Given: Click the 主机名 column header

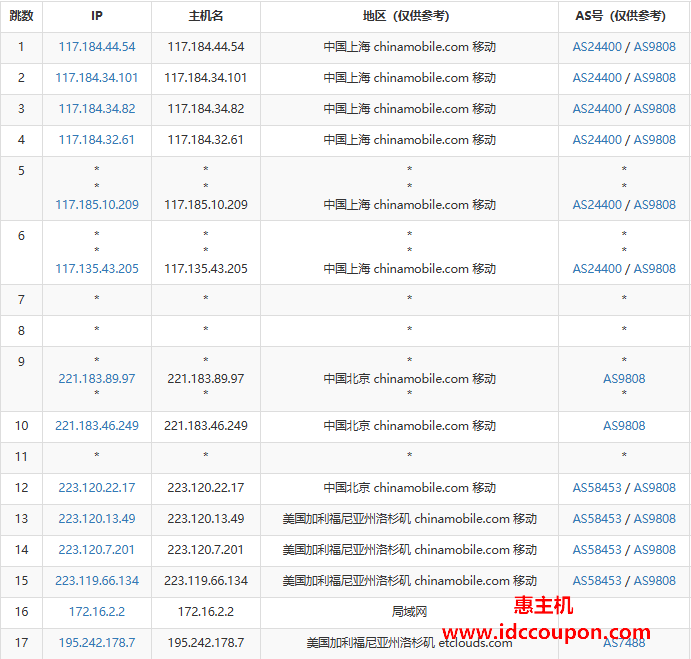Looking at the screenshot, I should pos(206,16).
